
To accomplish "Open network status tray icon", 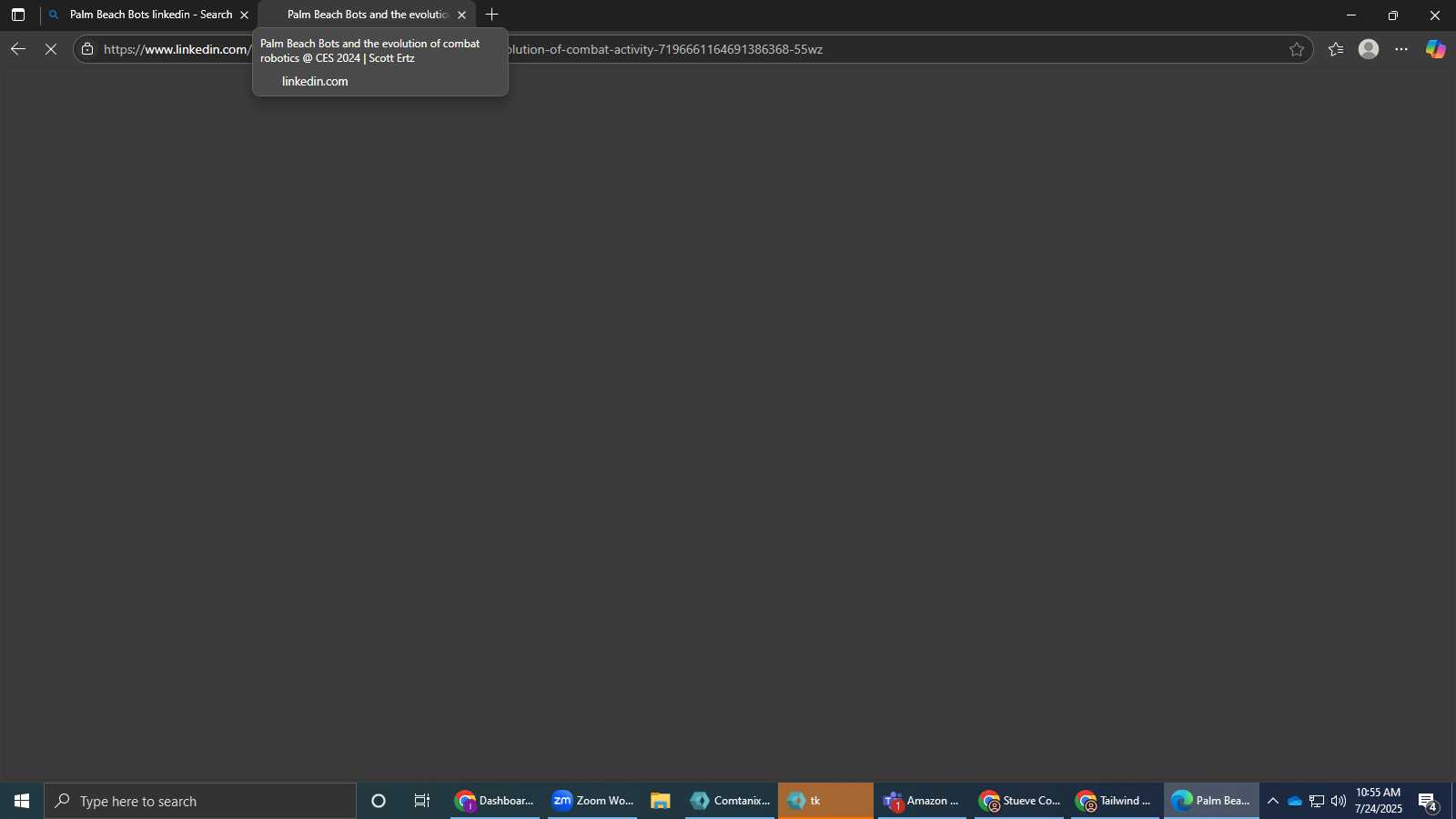I will point(1317,801).
